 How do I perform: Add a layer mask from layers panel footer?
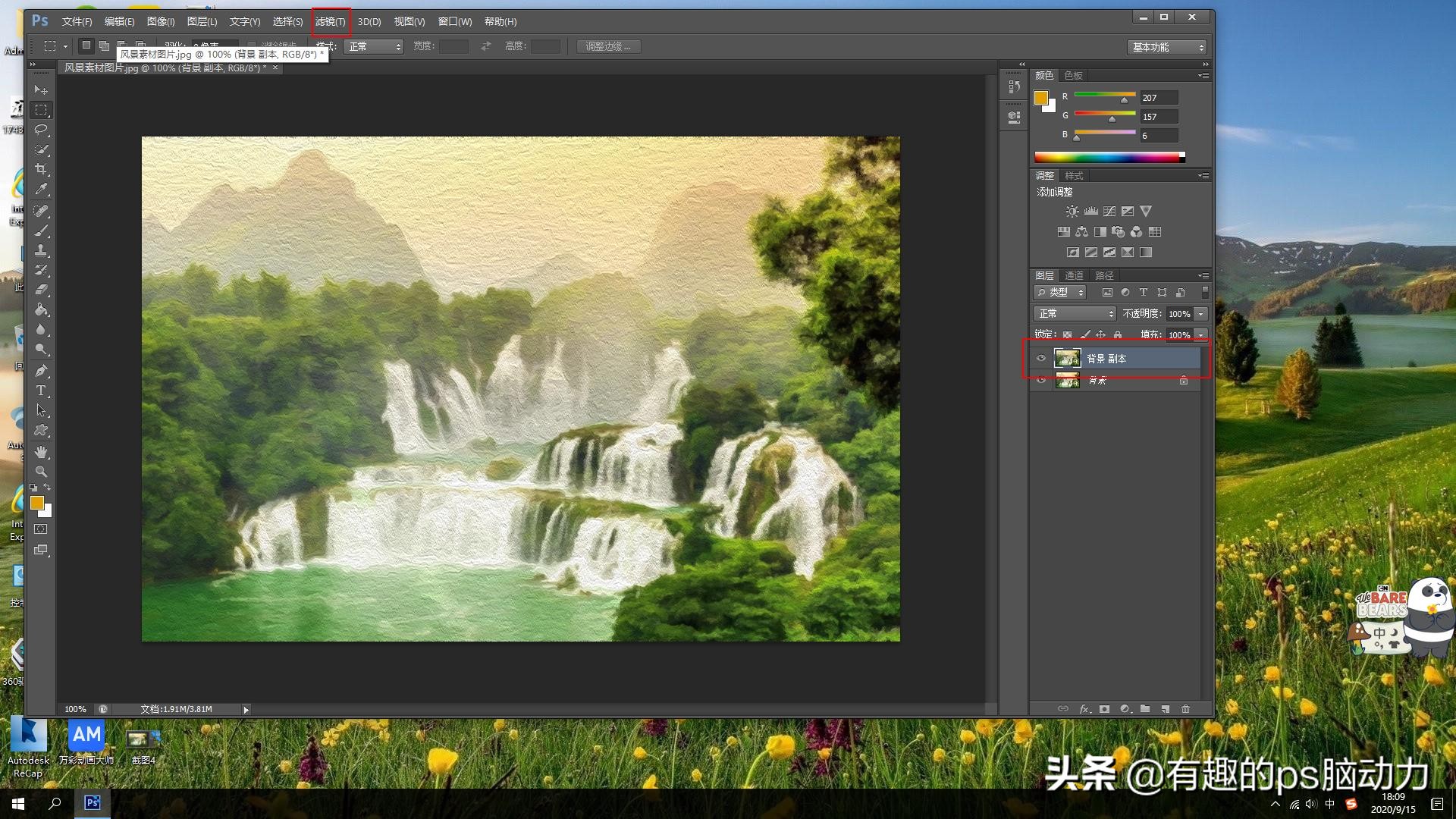pos(1104,709)
